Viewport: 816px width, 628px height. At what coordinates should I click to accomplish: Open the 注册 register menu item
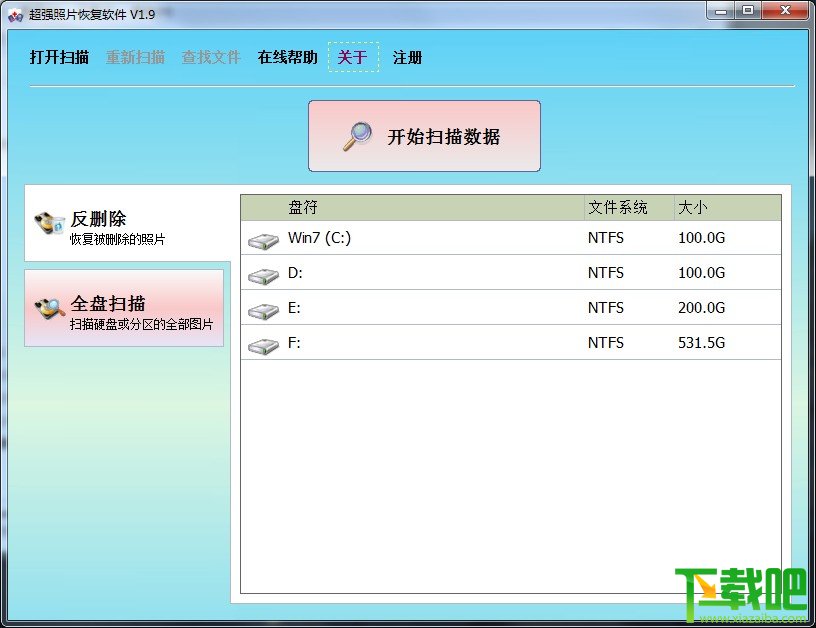407,57
